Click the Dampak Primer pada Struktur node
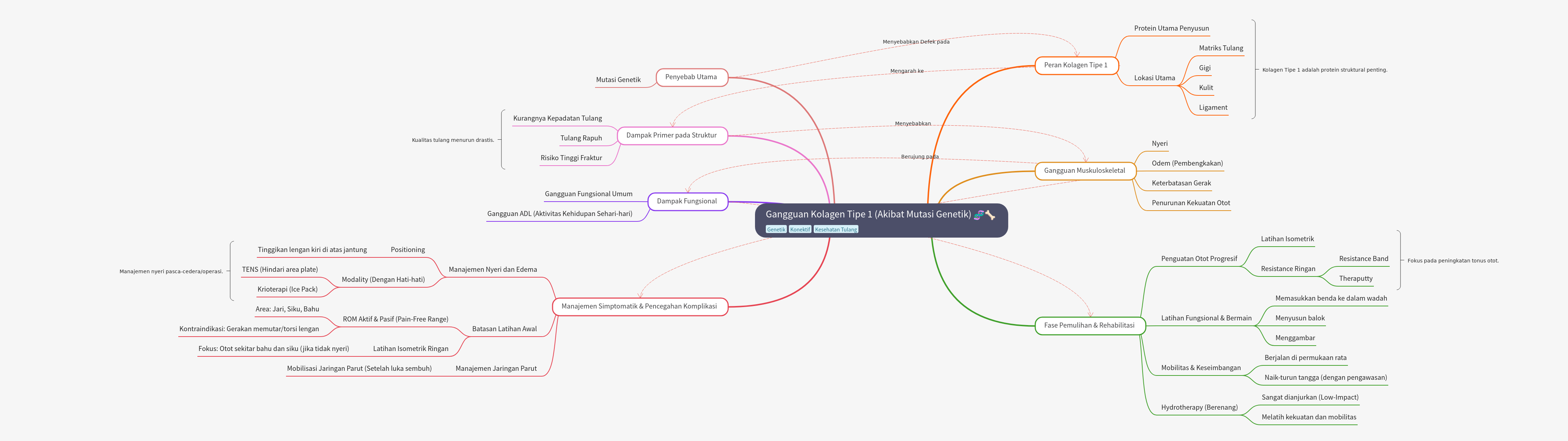 pos(671,136)
